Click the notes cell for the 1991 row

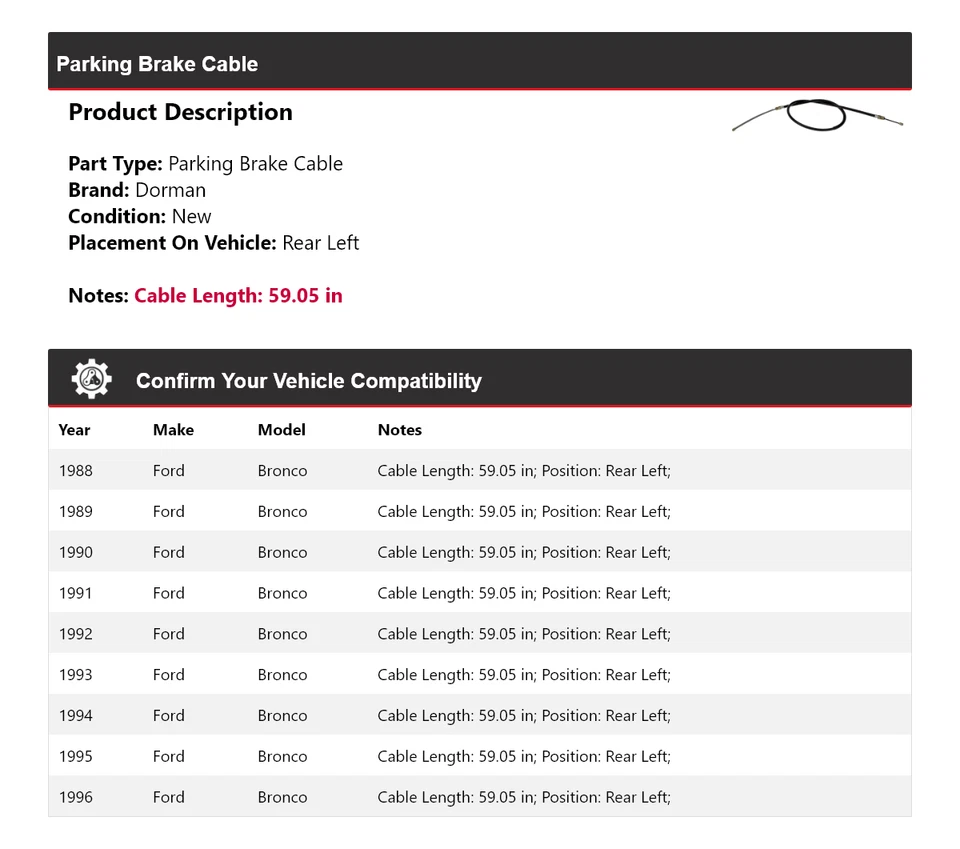coord(523,593)
